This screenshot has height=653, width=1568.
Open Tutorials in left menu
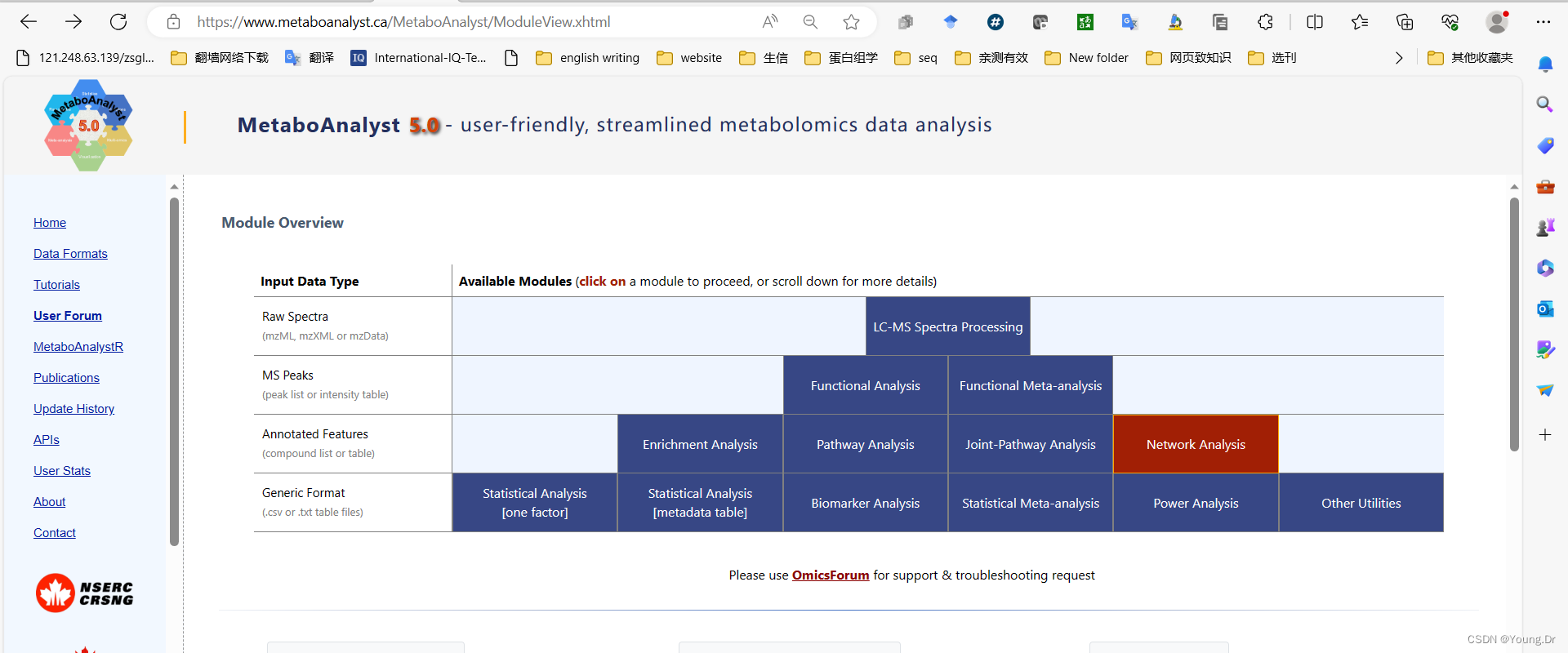[56, 285]
